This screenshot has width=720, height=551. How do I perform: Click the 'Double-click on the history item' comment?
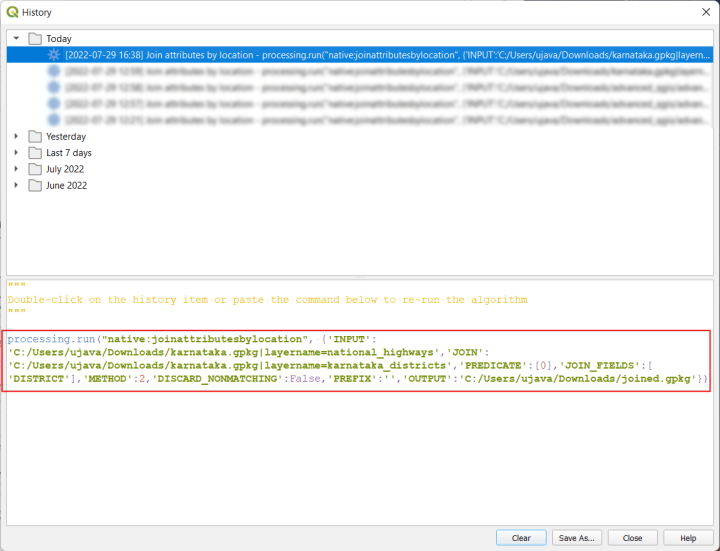[267, 300]
